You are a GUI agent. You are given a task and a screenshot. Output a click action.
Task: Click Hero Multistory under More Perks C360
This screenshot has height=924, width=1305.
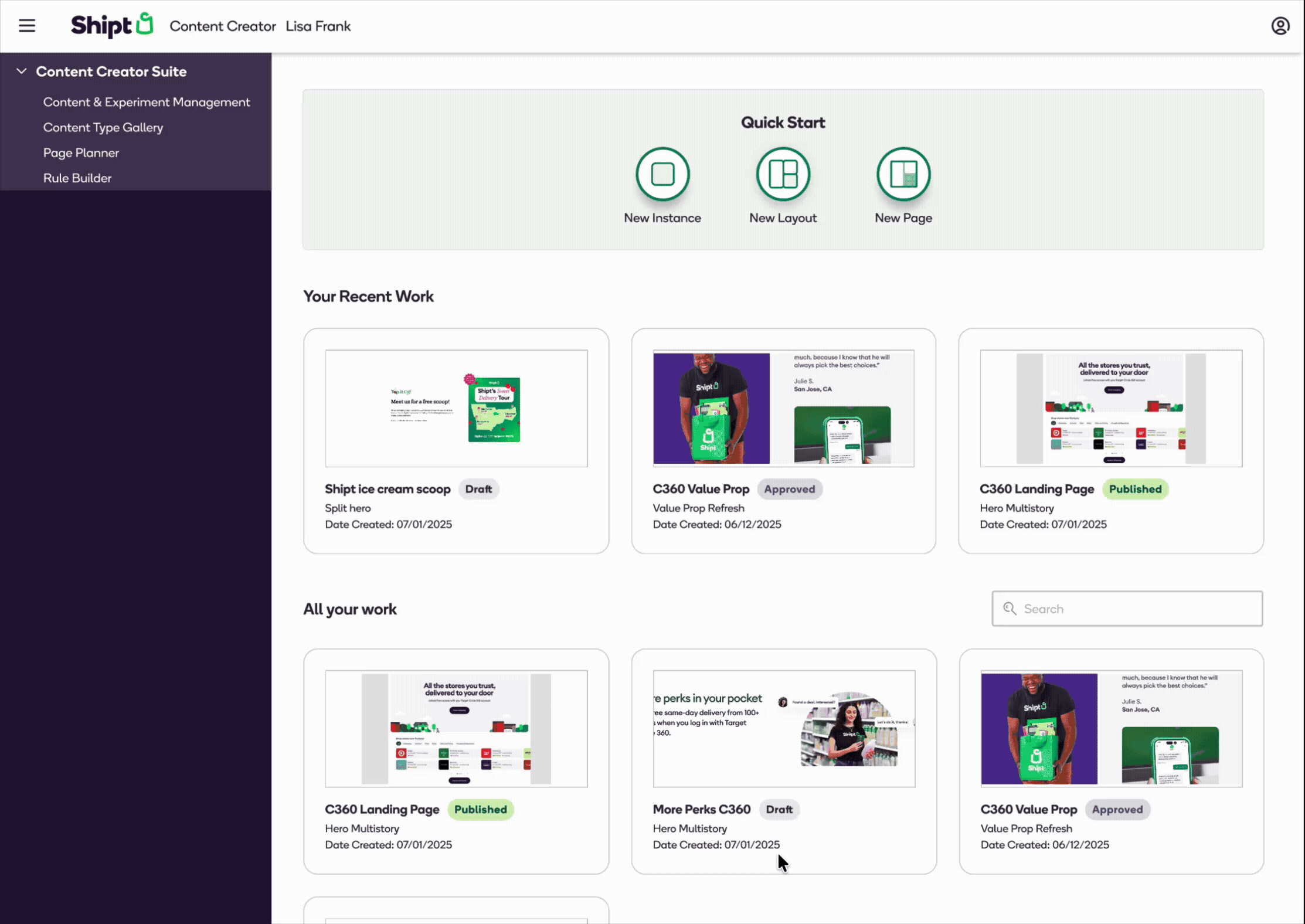pyautogui.click(x=690, y=828)
